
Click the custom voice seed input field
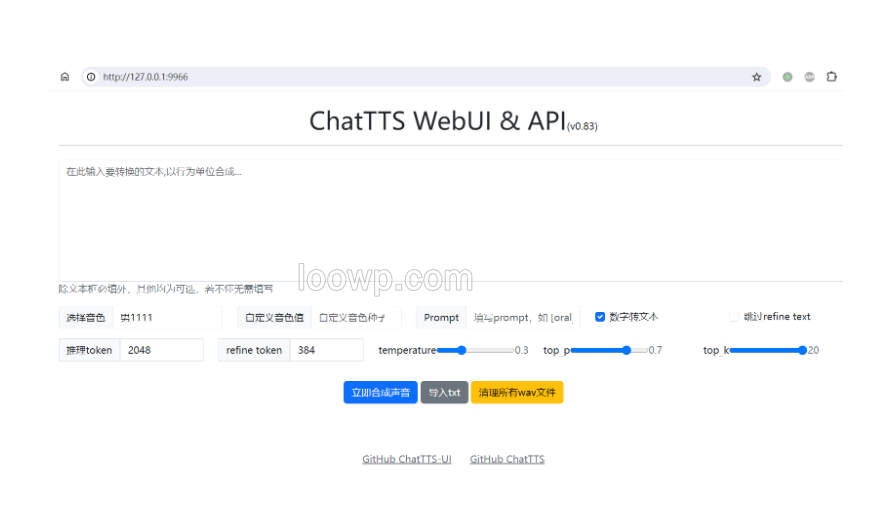(x=356, y=317)
